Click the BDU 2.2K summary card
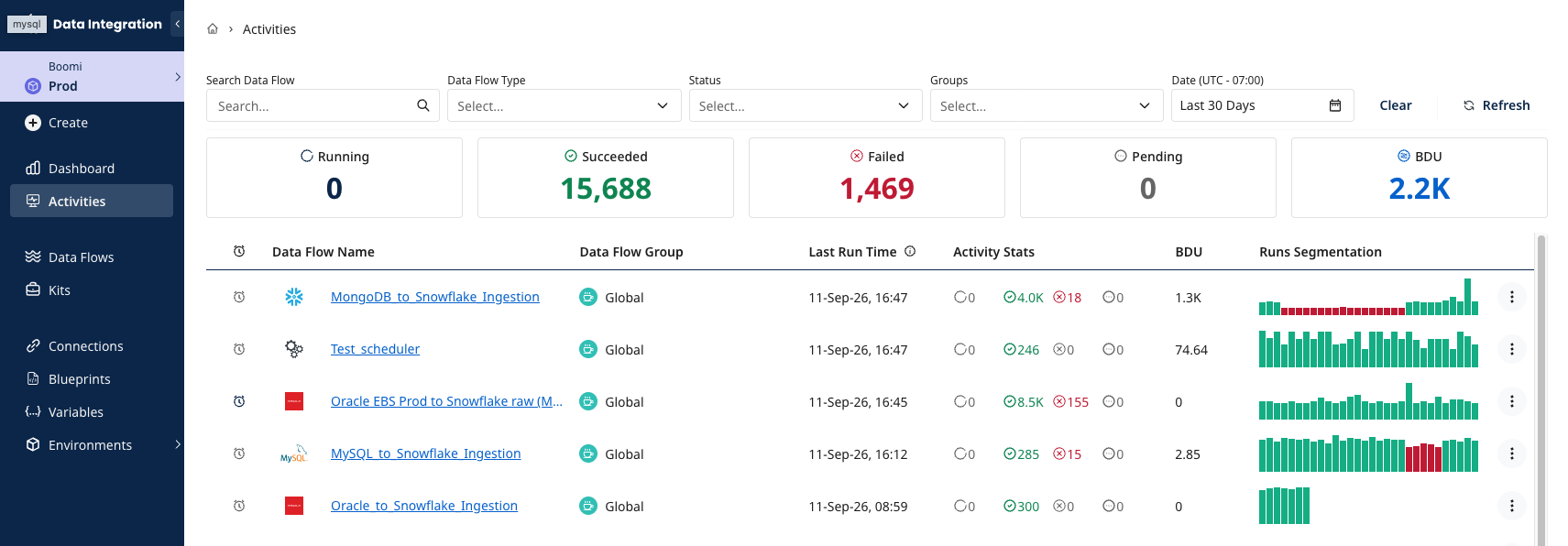 tap(1420, 178)
